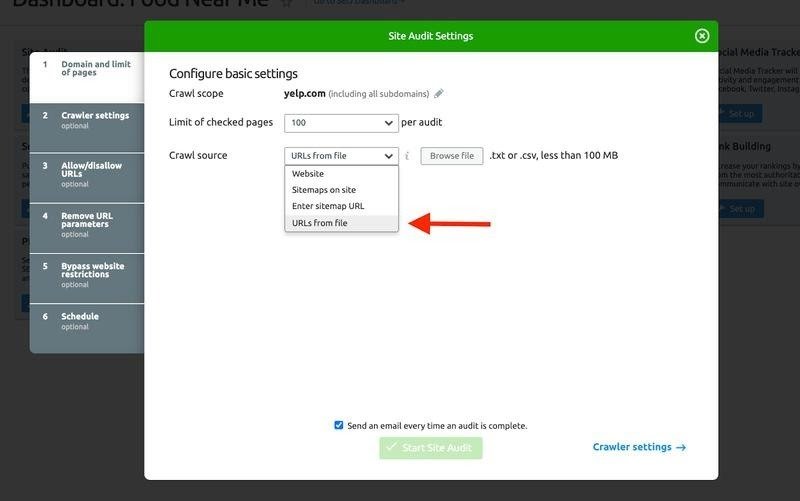Click Start Site Audit button
This screenshot has height=501, width=800.
tap(431, 448)
